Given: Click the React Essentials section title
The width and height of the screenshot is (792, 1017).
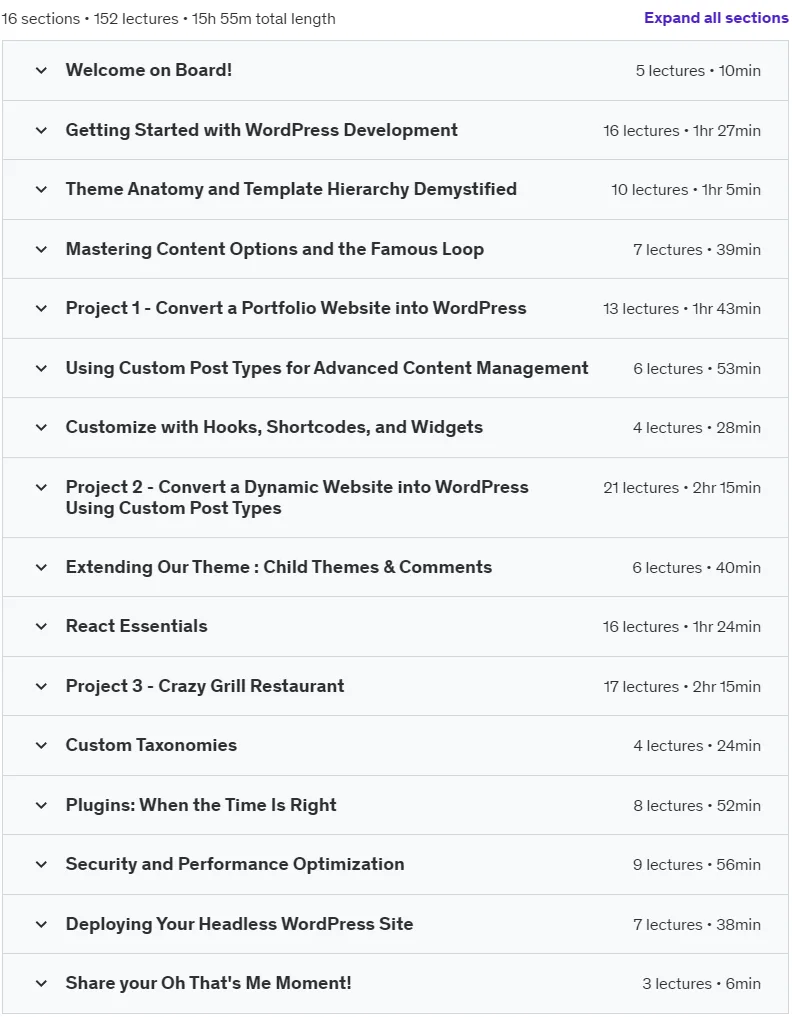Looking at the screenshot, I should click(137, 626).
